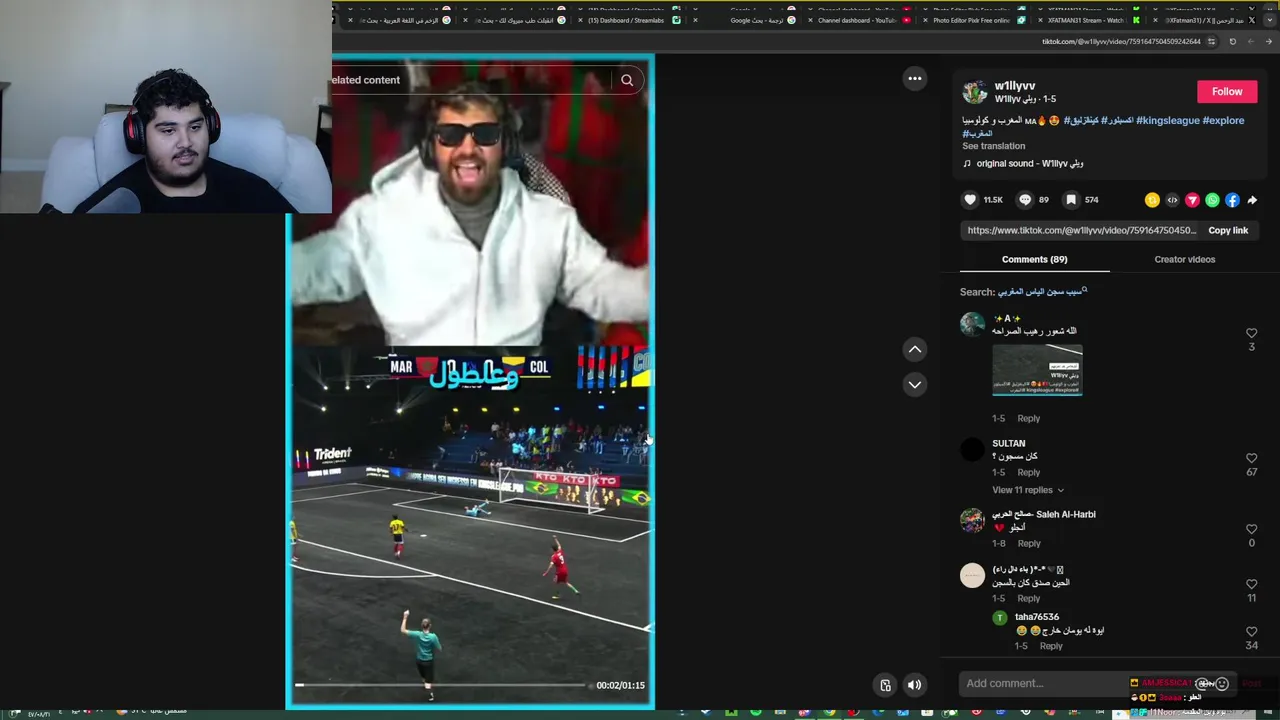Open ✨A✨ commenter's avatar

tap(972, 324)
